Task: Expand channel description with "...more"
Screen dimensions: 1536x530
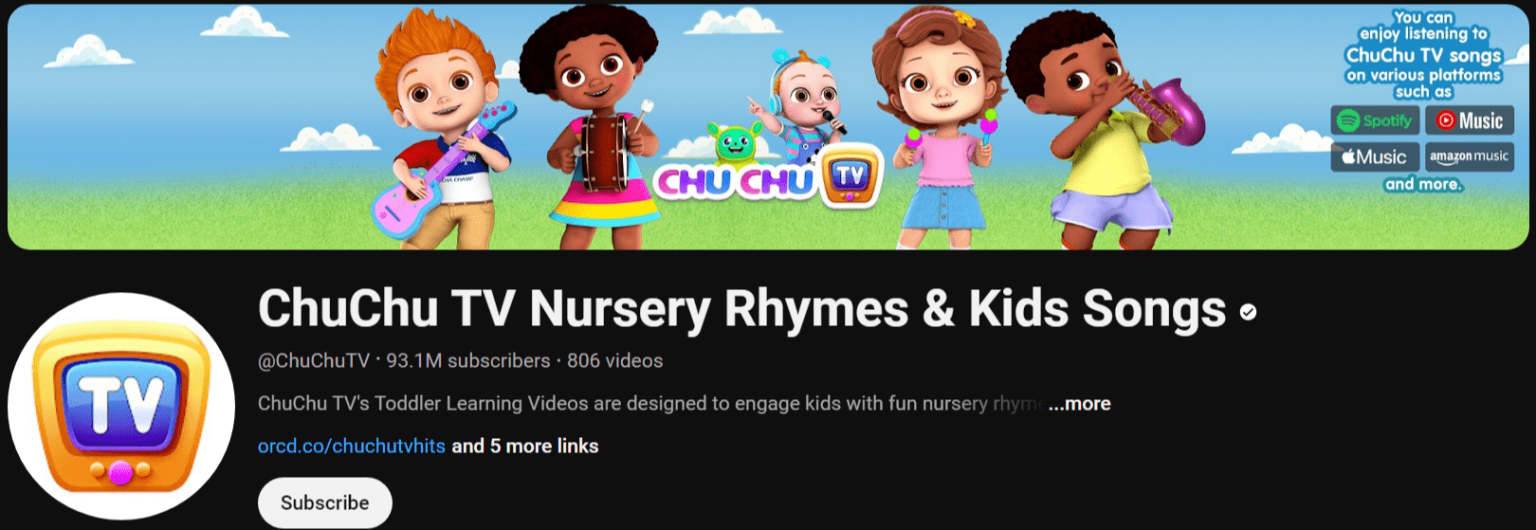Action: 1080,404
